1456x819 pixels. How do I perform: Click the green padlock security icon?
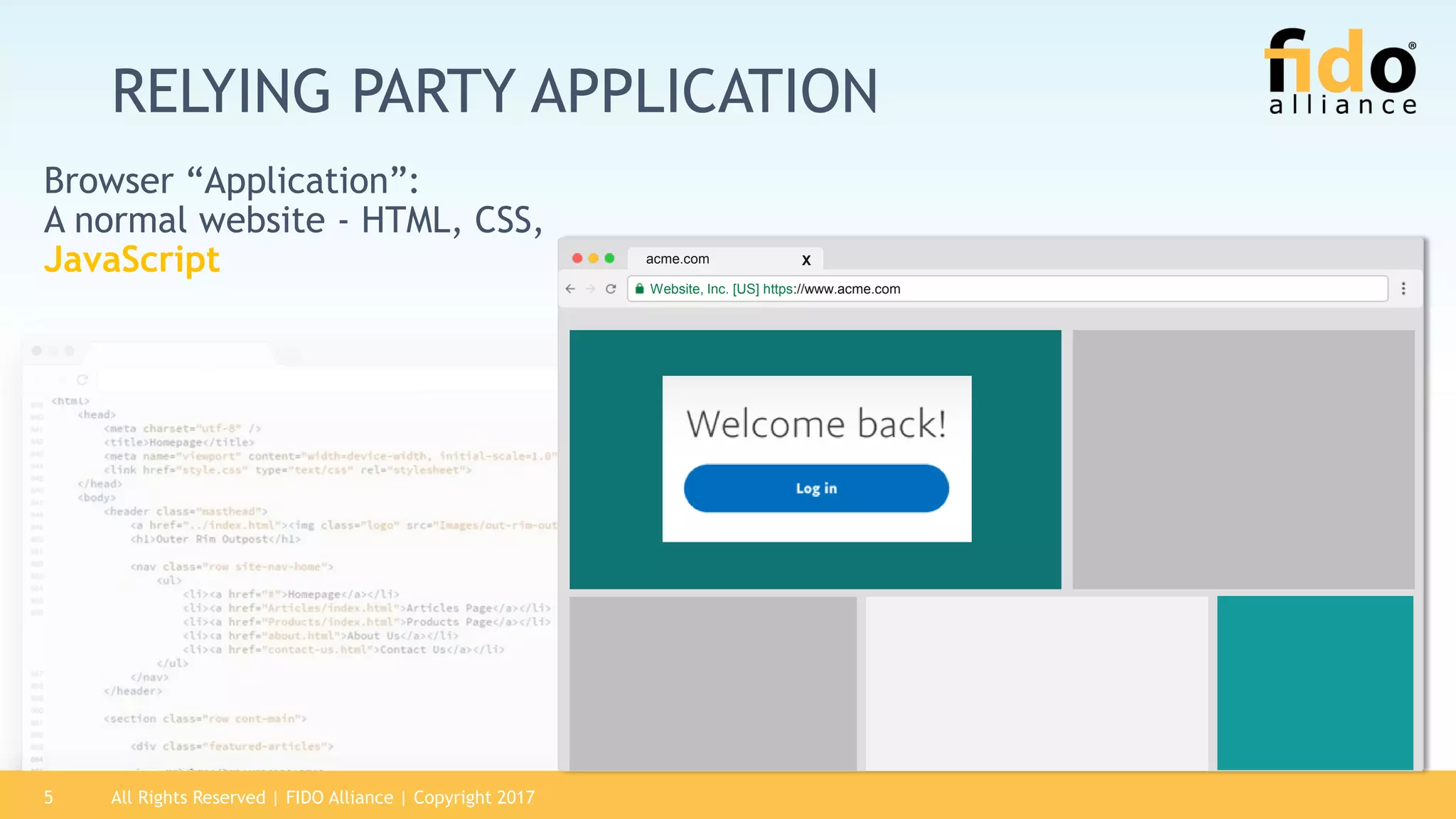point(639,289)
